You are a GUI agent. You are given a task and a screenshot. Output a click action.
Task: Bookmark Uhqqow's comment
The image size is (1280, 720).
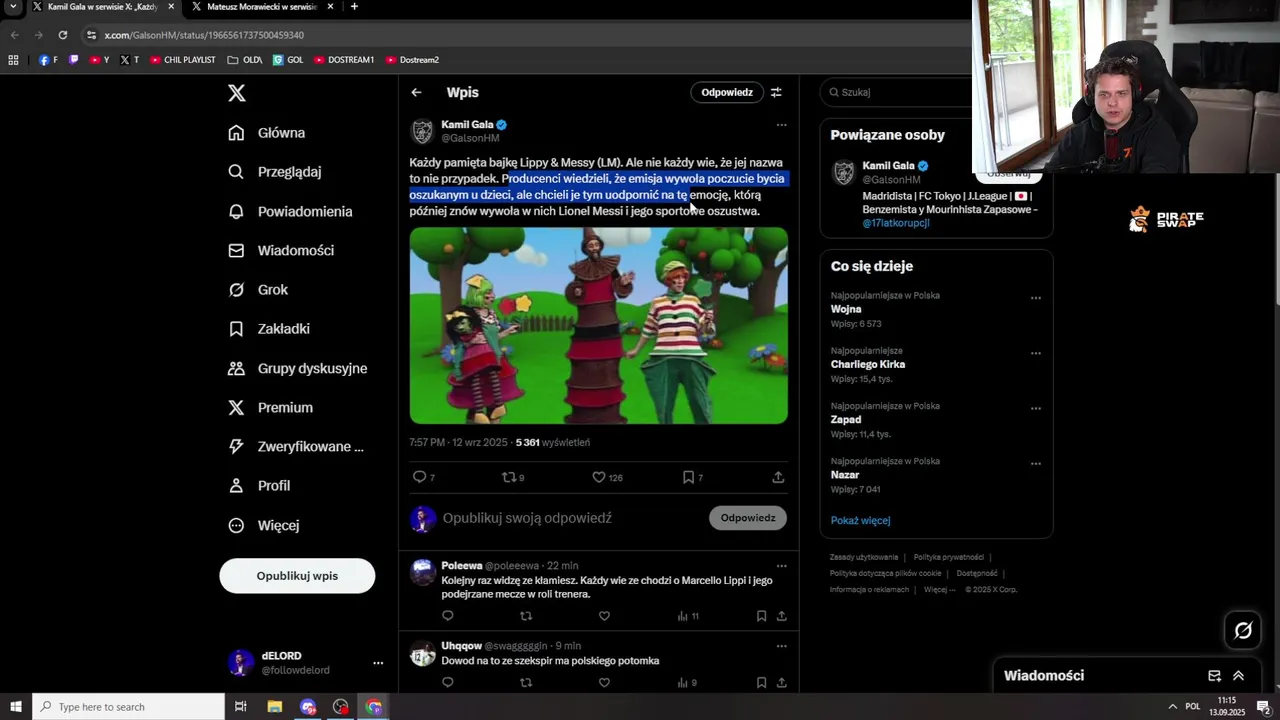(x=761, y=683)
